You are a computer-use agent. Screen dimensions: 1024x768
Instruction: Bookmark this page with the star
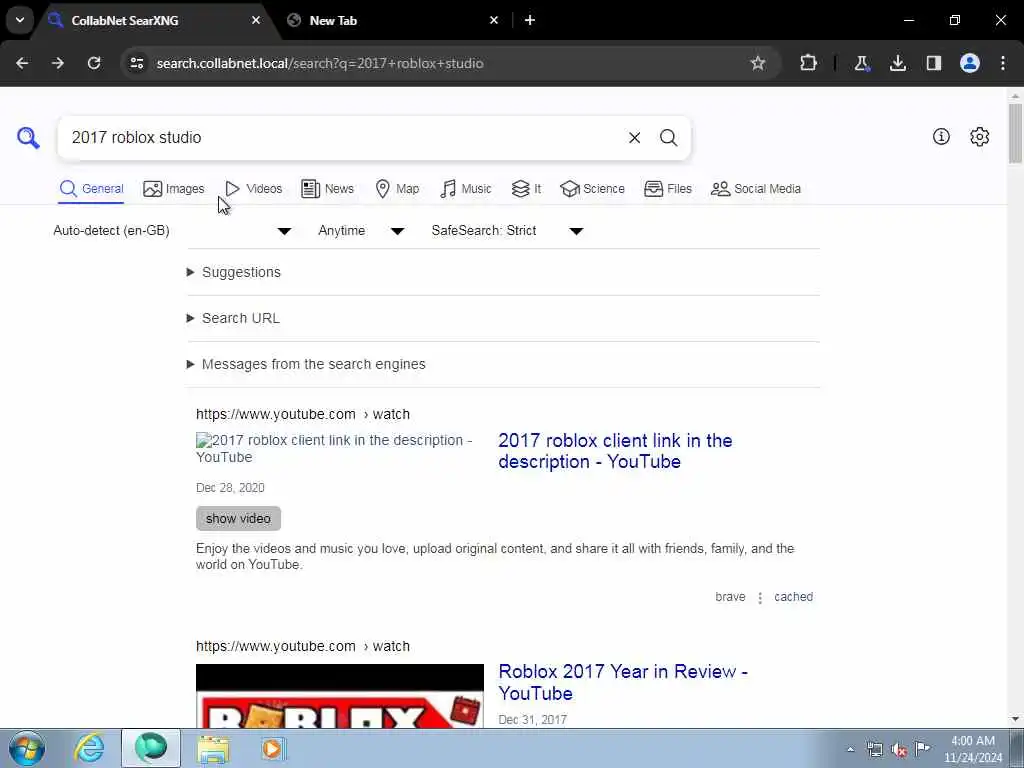coord(758,63)
